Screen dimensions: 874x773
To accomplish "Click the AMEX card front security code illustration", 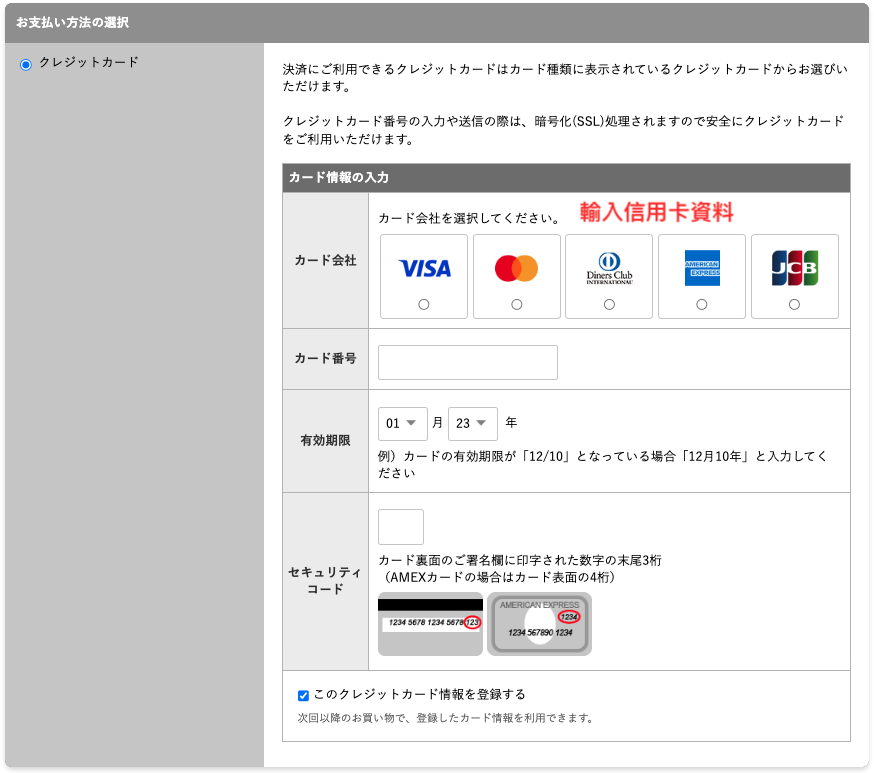I will point(539,624).
